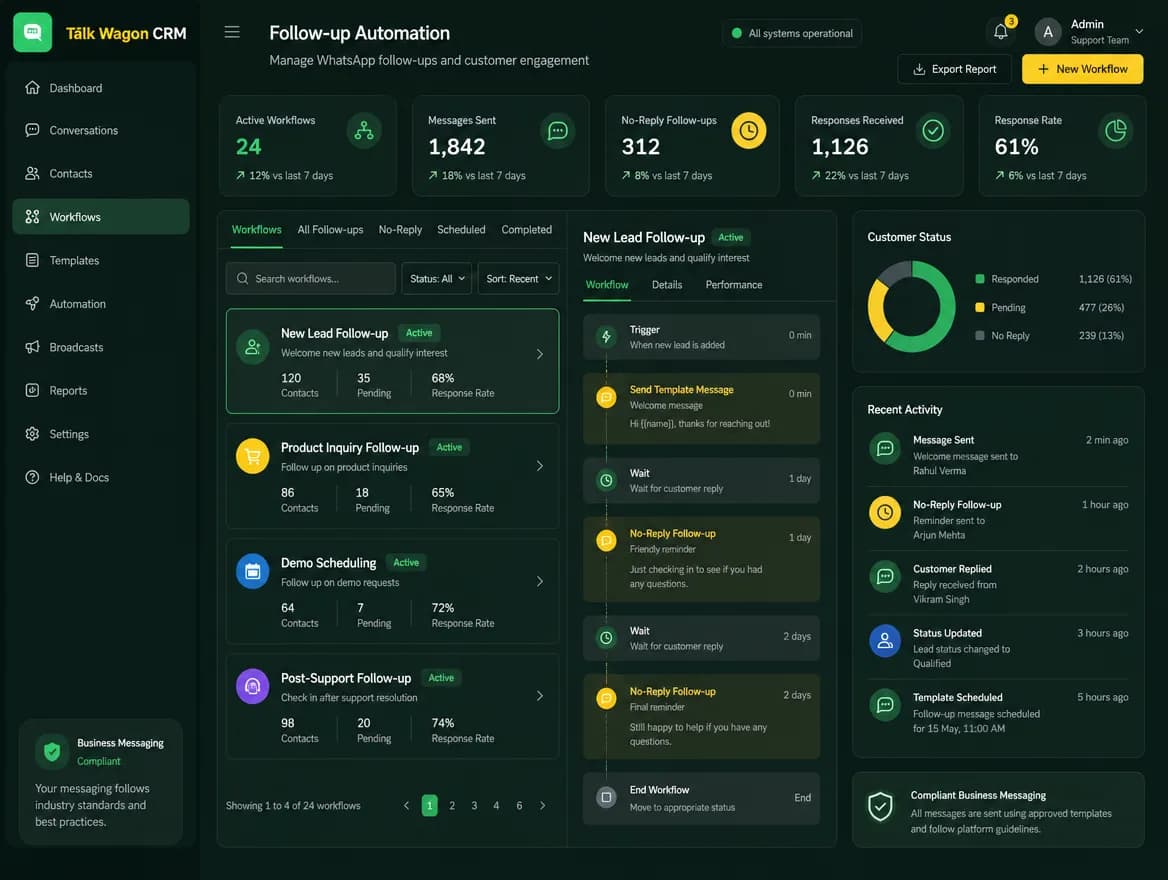The height and width of the screenshot is (880, 1168).
Task: Click the Customer Status donut chart
Action: pyautogui.click(x=911, y=306)
